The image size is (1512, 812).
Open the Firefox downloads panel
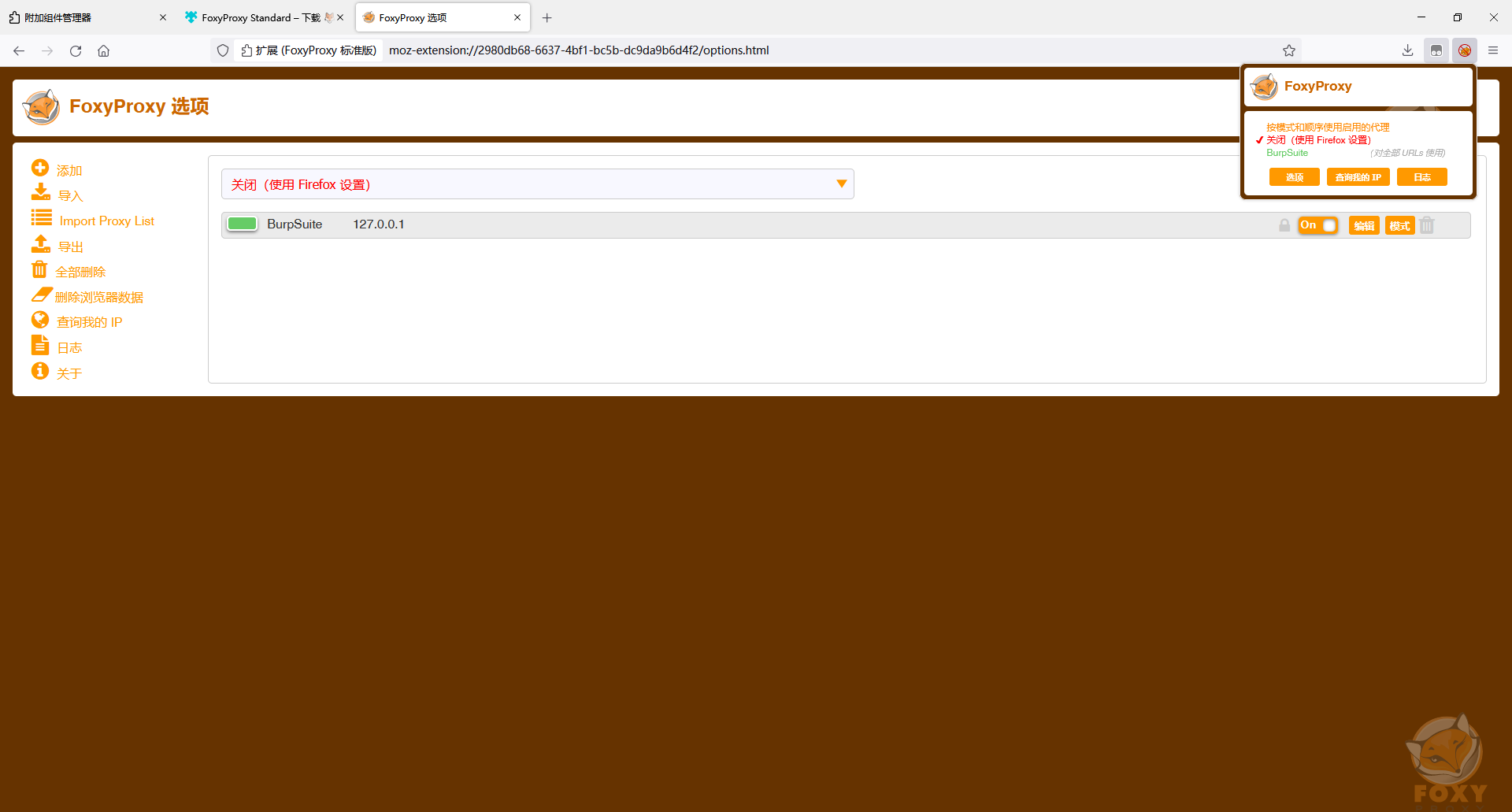1408,50
